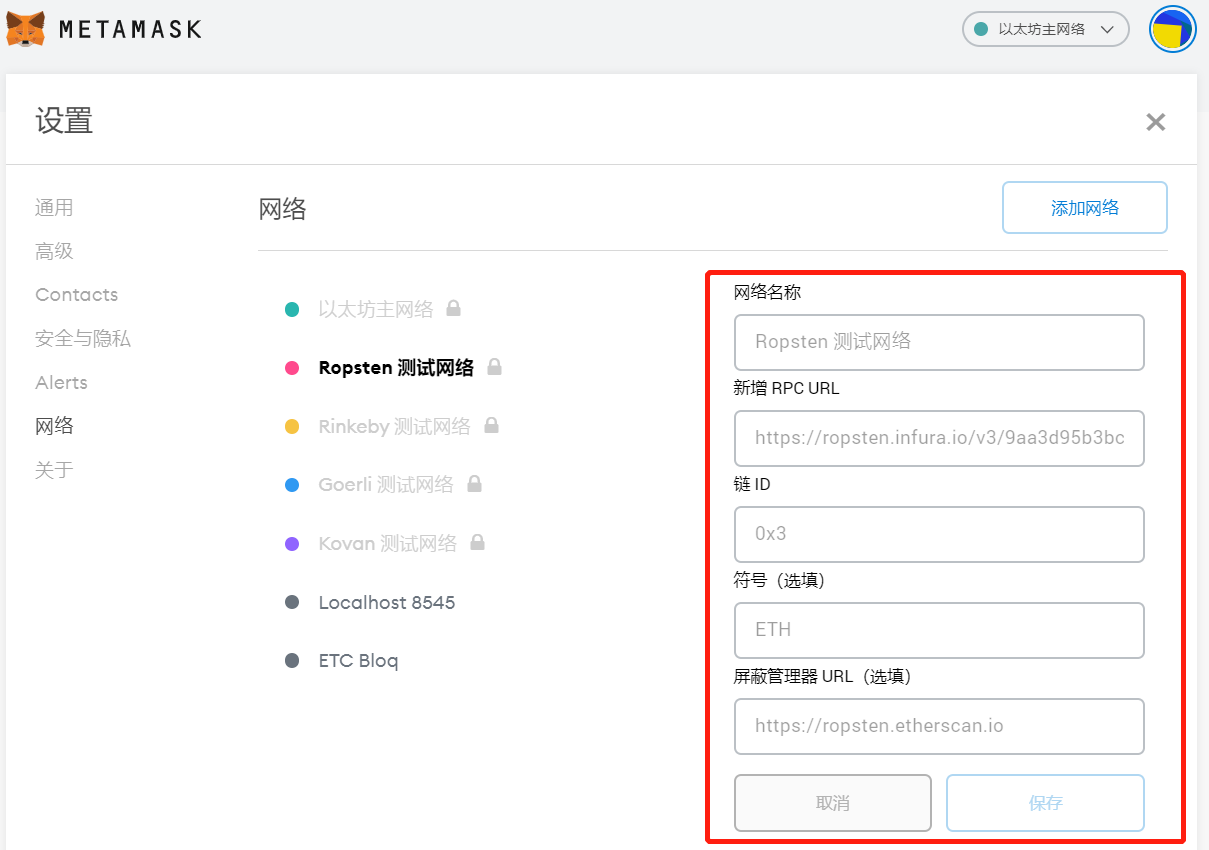1209x850 pixels.
Task: Click the blue dot for Goerli network
Action: [292, 485]
